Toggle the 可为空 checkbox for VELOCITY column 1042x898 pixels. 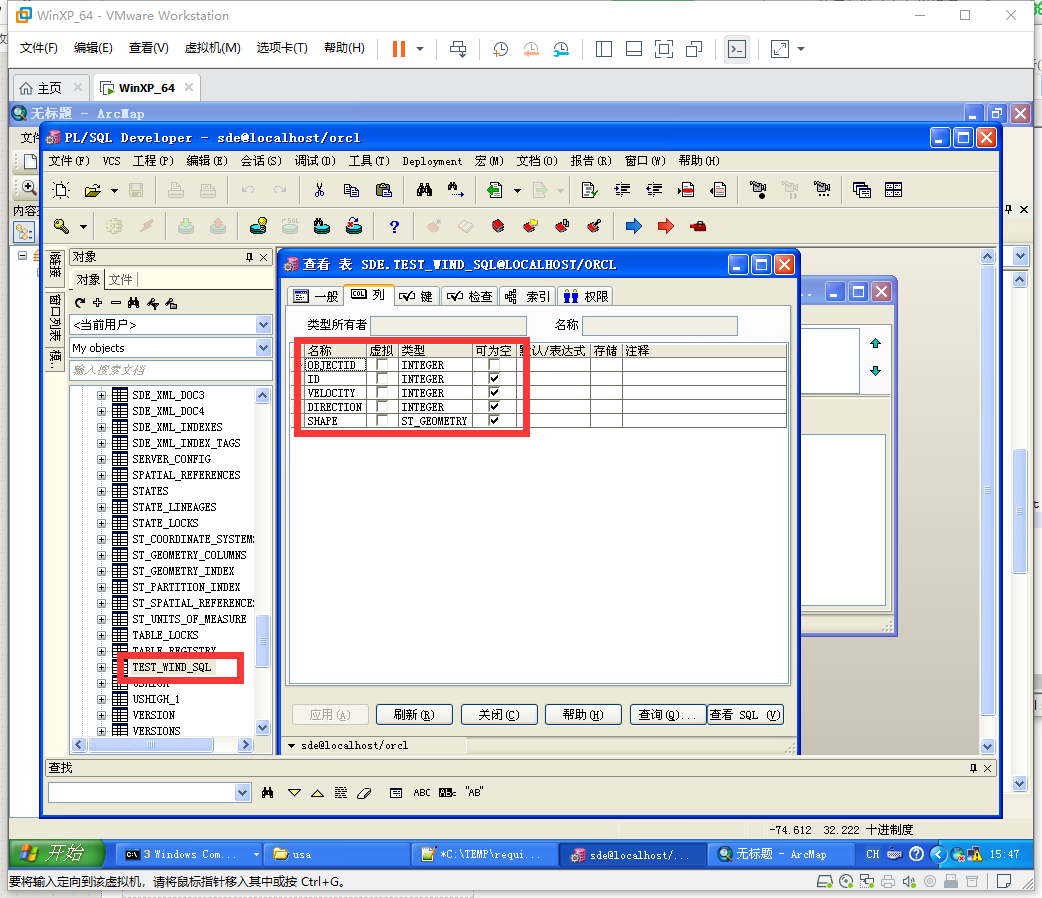point(494,392)
